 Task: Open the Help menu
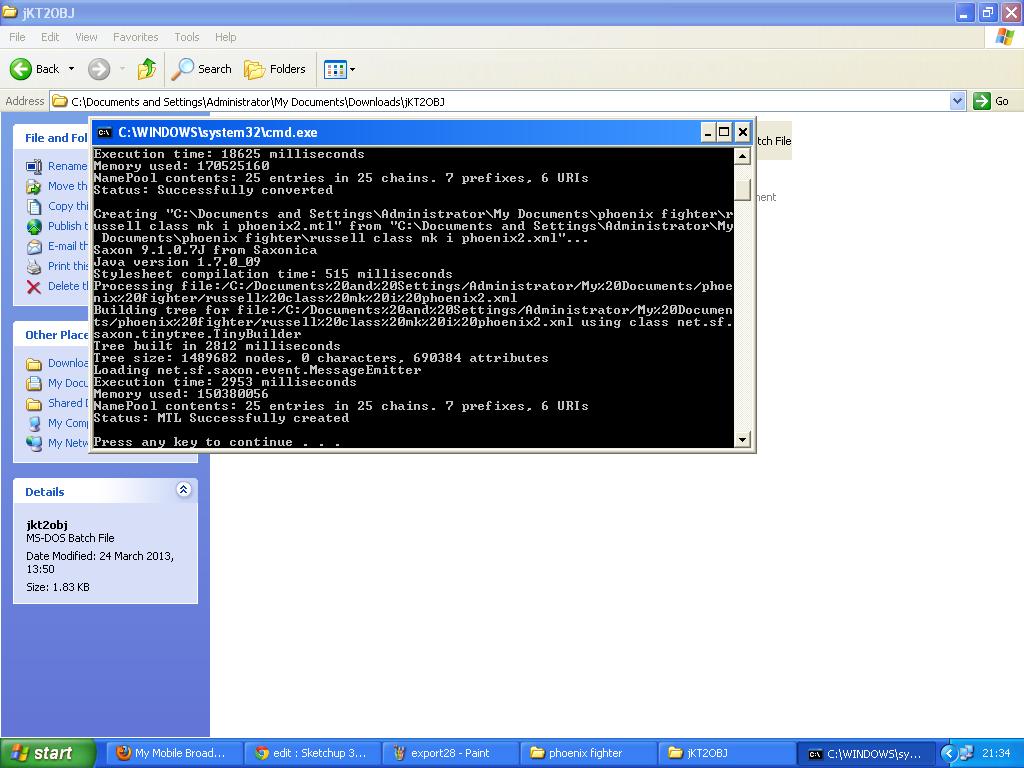point(225,37)
